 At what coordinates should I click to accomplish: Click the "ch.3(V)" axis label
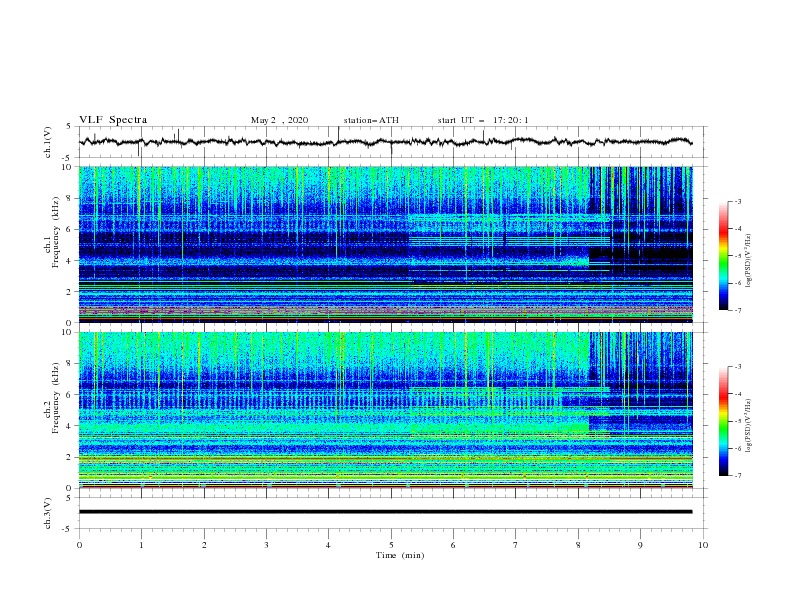pyautogui.click(x=48, y=513)
